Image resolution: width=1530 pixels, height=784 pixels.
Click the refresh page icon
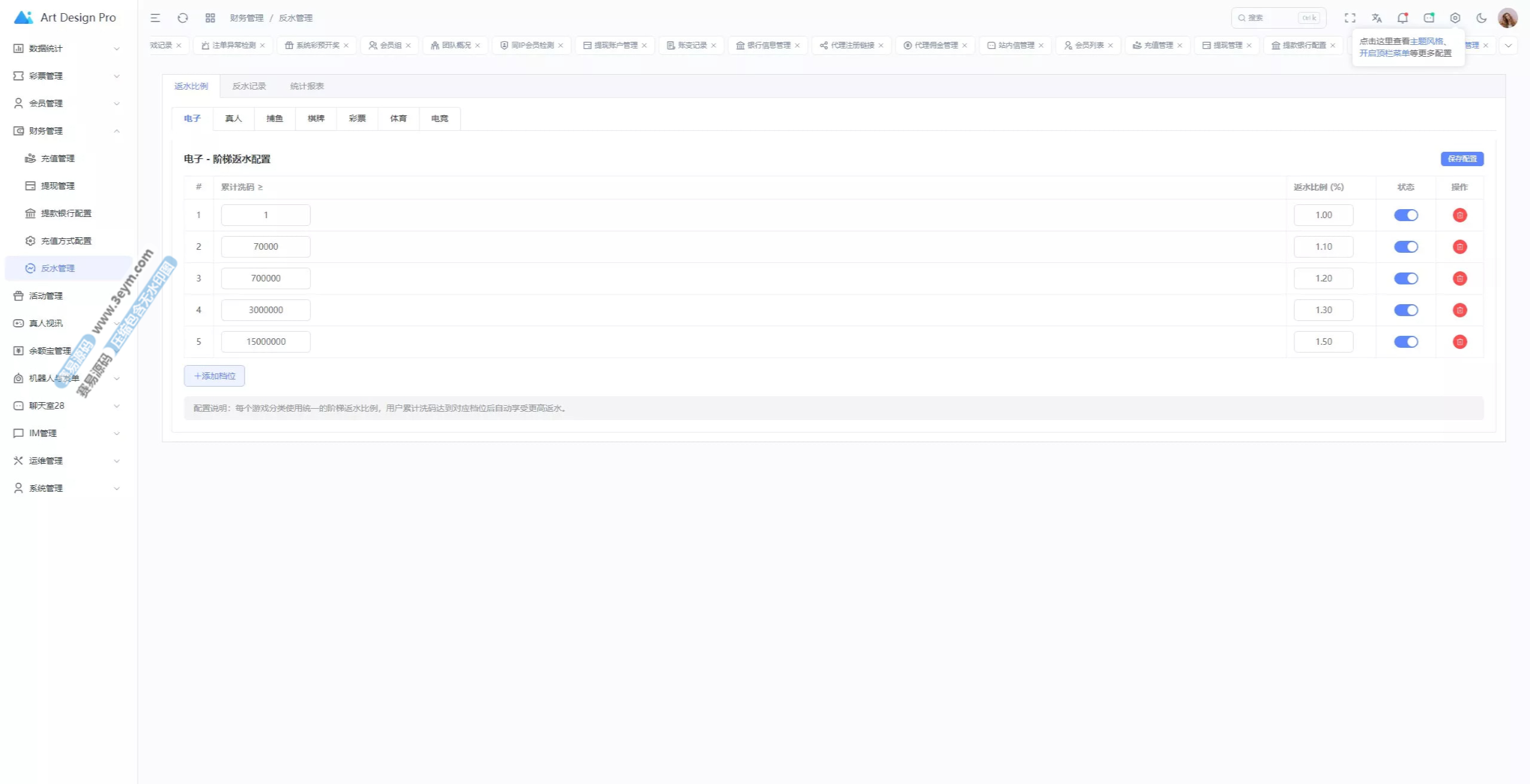tap(183, 18)
